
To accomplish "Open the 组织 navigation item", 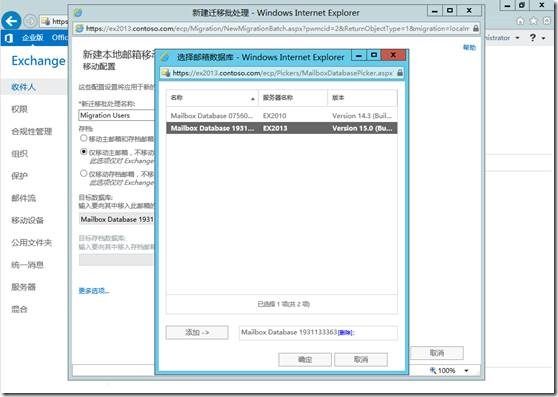I will point(19,154).
